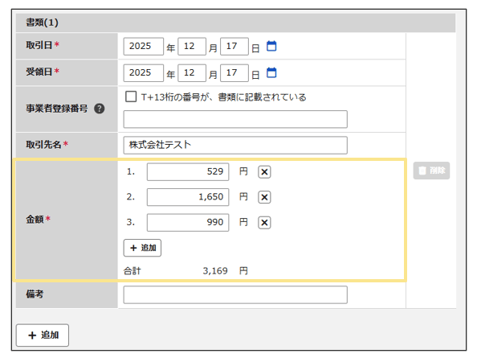Remove amount row 3 with 990 円
Image resolution: width=477 pixels, height=362 pixels.
(x=264, y=223)
